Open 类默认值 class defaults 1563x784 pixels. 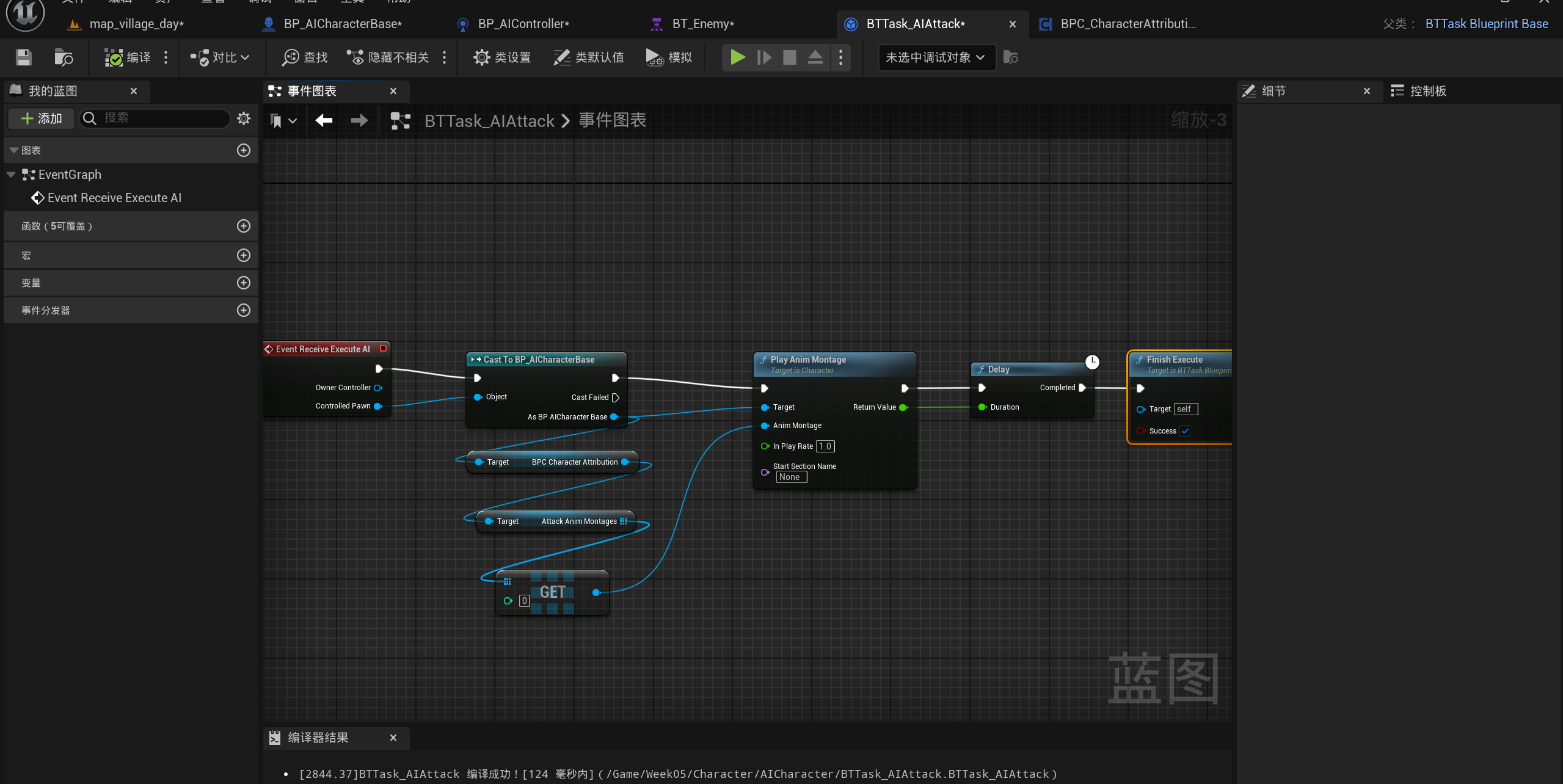(x=589, y=57)
